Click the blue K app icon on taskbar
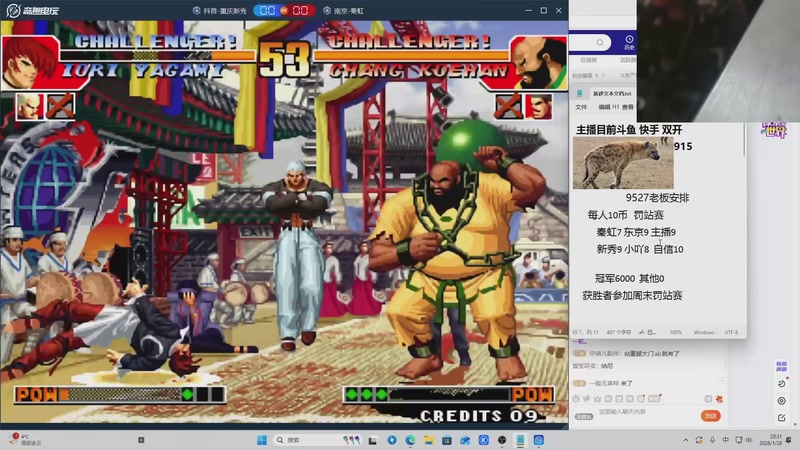Image resolution: width=800 pixels, height=450 pixels. click(x=484, y=440)
